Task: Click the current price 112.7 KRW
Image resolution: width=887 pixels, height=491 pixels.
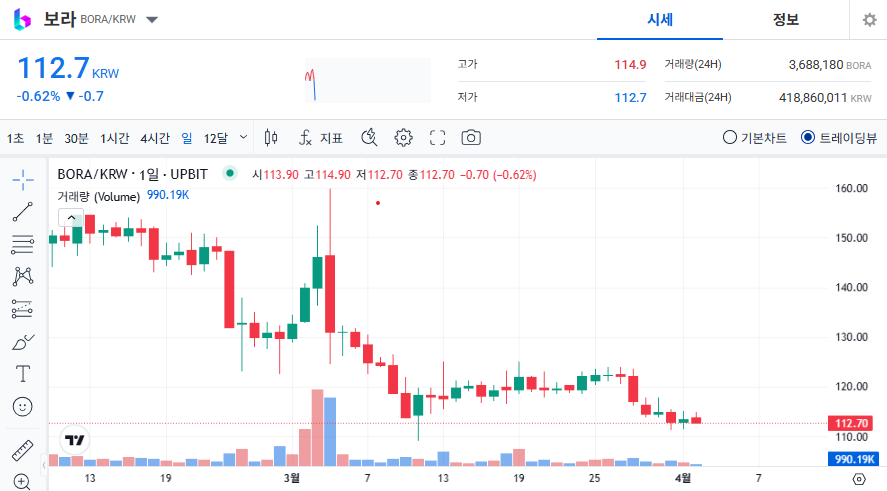Action: tap(68, 68)
